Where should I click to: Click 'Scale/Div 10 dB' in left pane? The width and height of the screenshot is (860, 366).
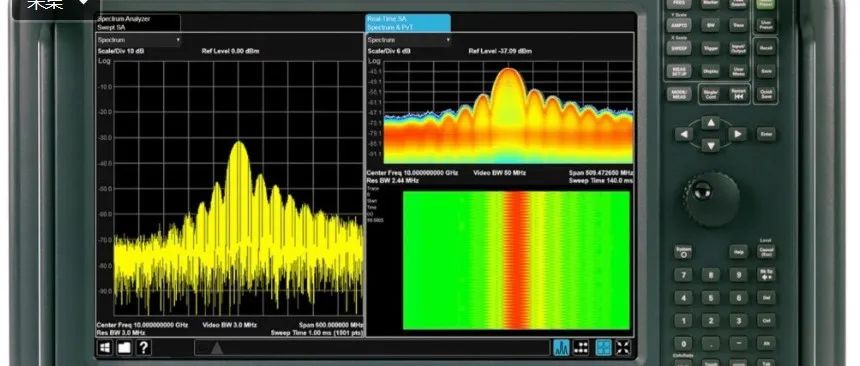coord(121,51)
